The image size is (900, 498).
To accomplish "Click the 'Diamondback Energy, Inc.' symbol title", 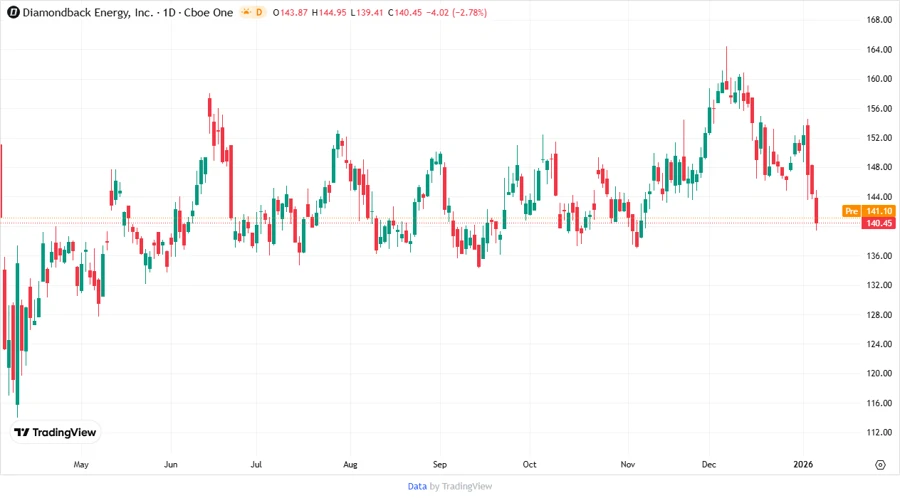I will tap(88, 13).
